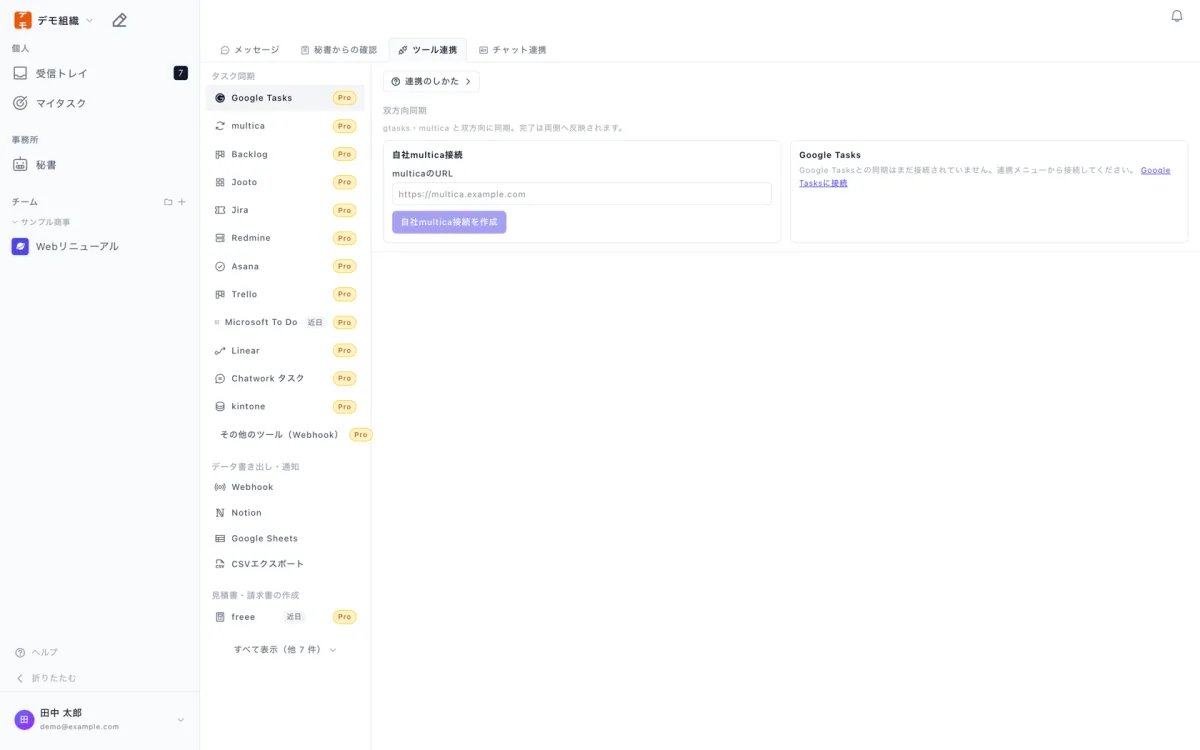The height and width of the screenshot is (750, 1200).
Task: Click the Webhook broadcast icon
Action: pos(220,487)
